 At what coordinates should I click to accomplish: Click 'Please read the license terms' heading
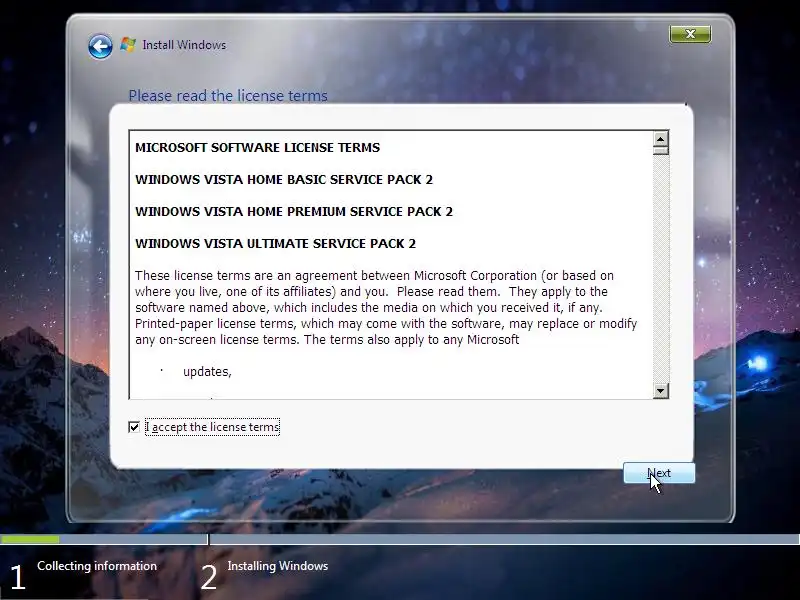228,95
